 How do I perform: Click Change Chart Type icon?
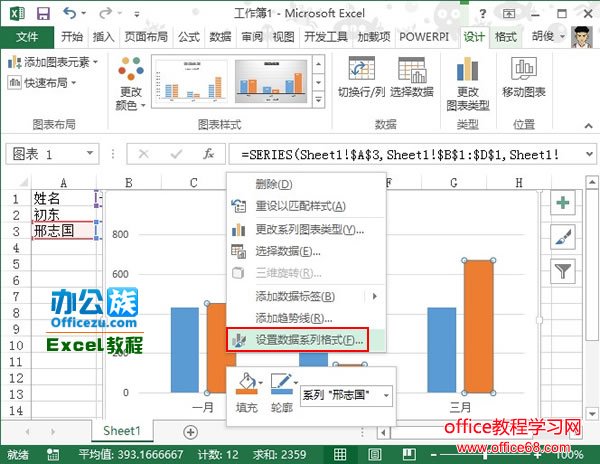(x=468, y=69)
